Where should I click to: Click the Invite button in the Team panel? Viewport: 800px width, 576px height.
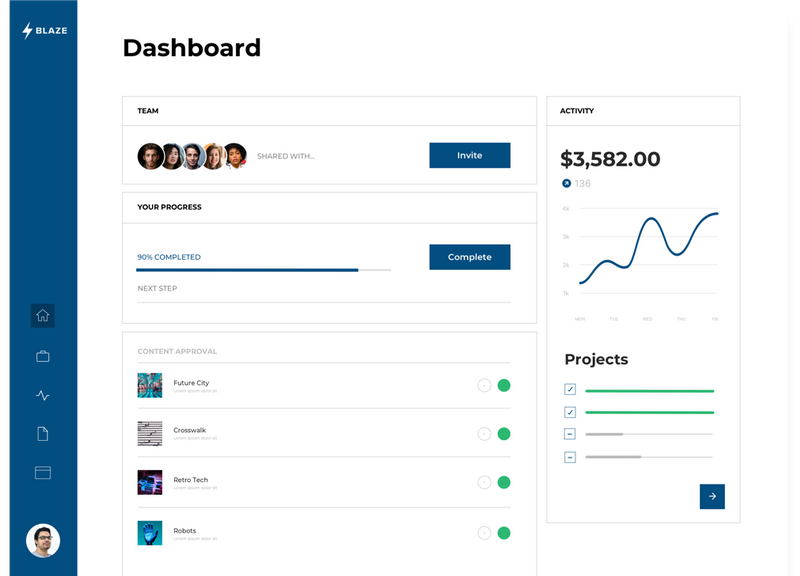coord(469,155)
